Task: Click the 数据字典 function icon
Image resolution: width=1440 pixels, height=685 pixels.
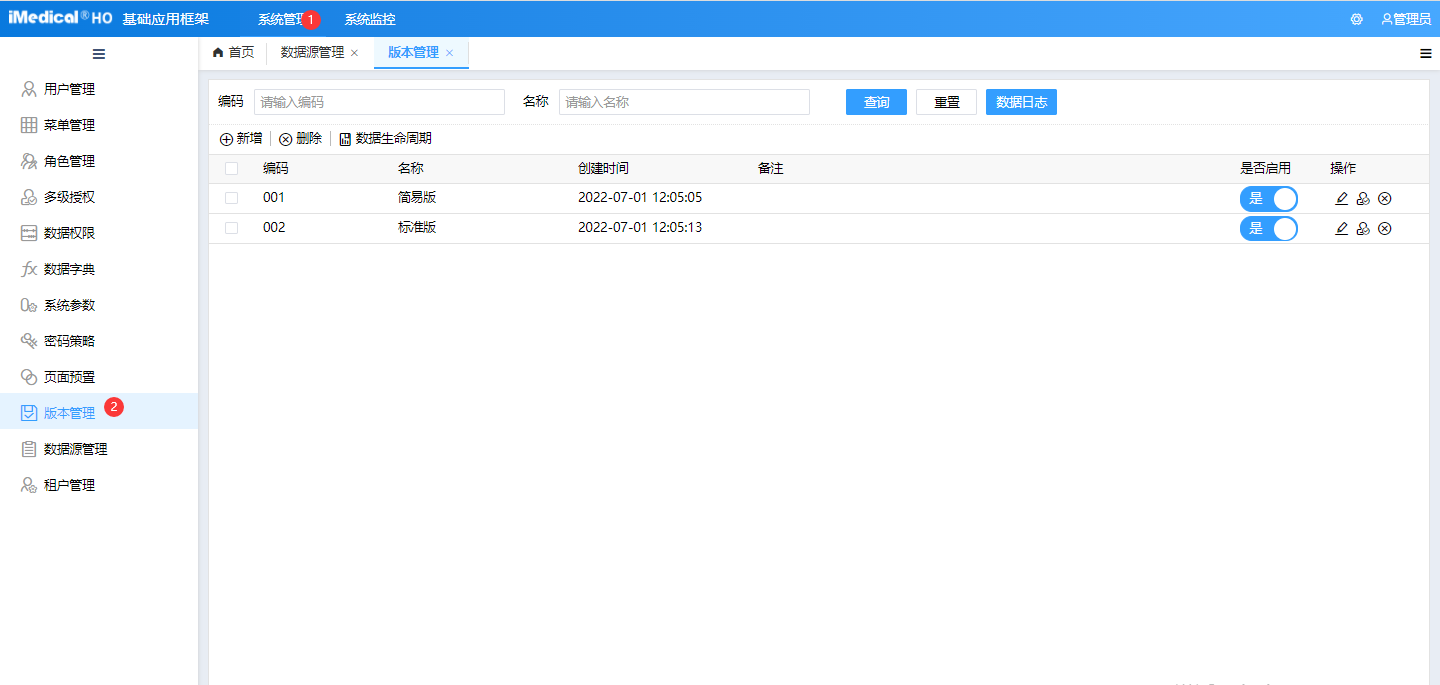Action: coord(28,268)
